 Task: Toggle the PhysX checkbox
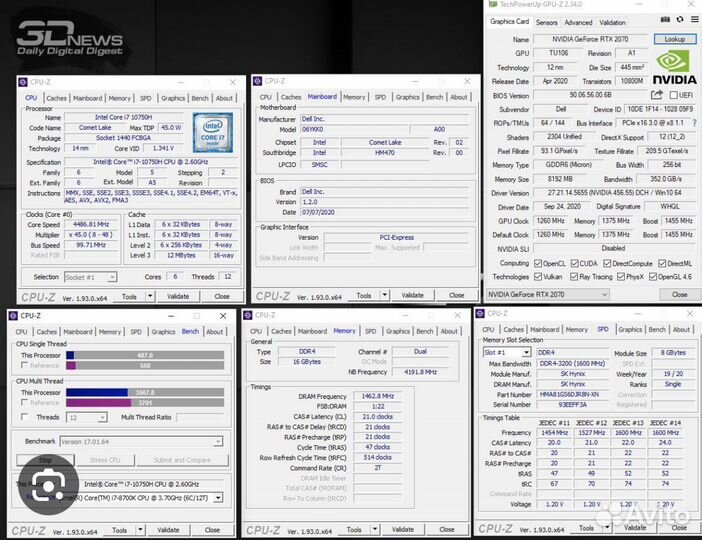click(621, 277)
